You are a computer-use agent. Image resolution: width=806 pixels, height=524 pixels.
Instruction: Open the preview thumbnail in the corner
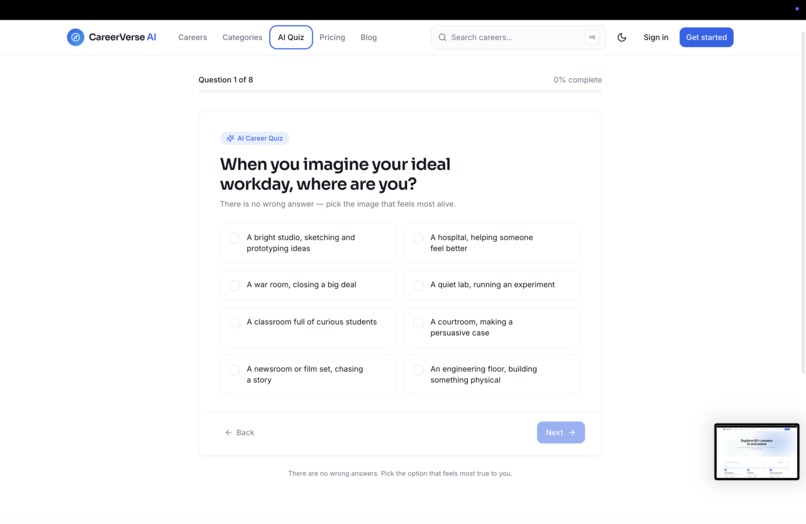(757, 451)
